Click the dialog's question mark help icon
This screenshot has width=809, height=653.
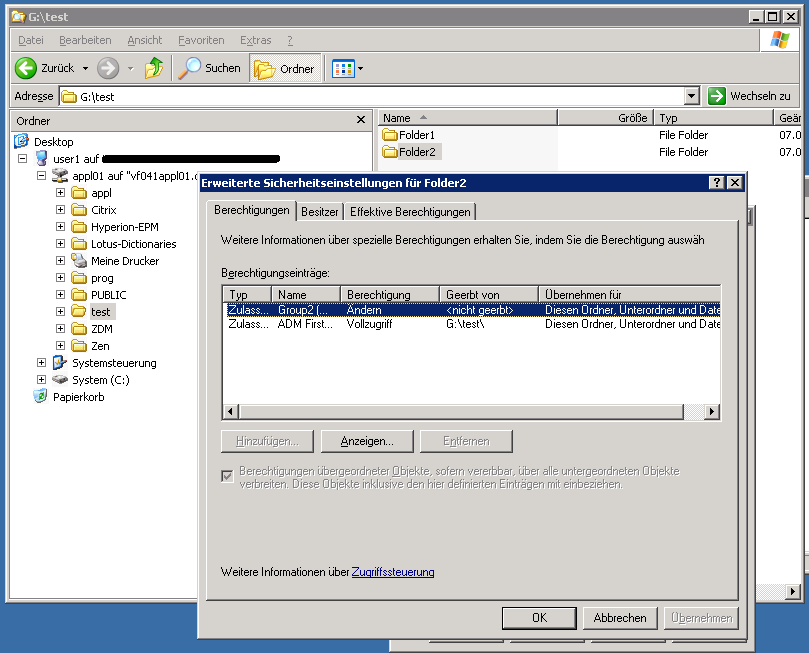pos(717,183)
